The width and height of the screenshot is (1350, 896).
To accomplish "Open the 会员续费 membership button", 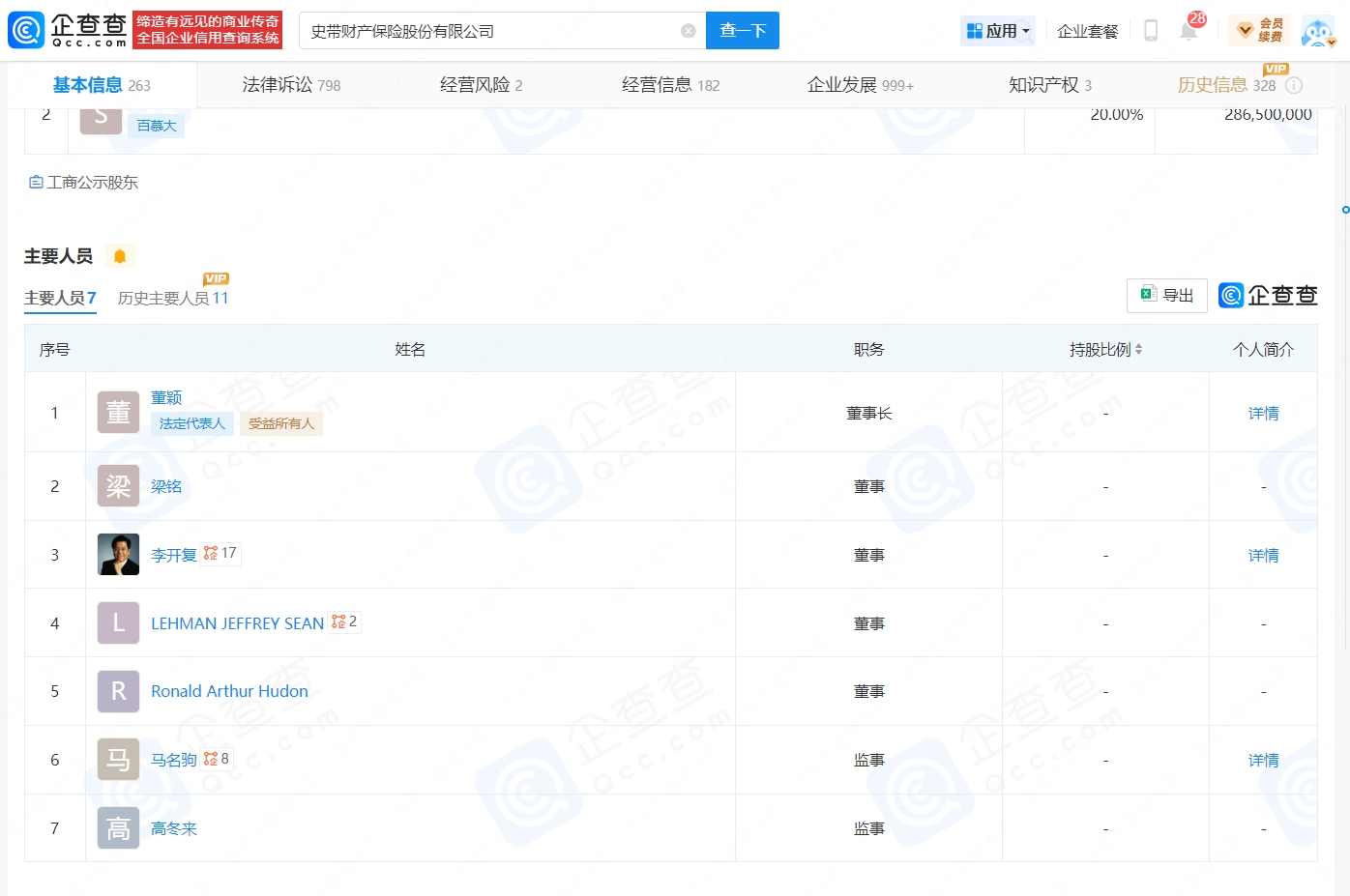I will tap(1260, 31).
